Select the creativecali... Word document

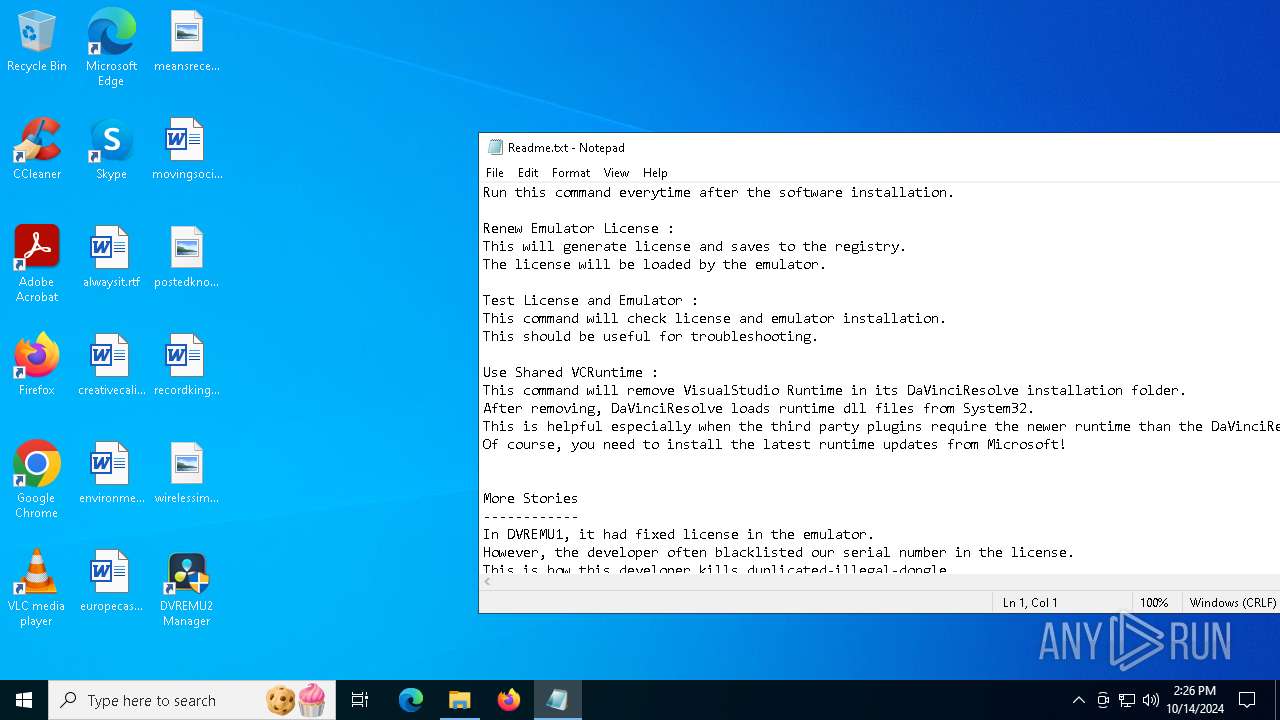pyautogui.click(x=111, y=366)
